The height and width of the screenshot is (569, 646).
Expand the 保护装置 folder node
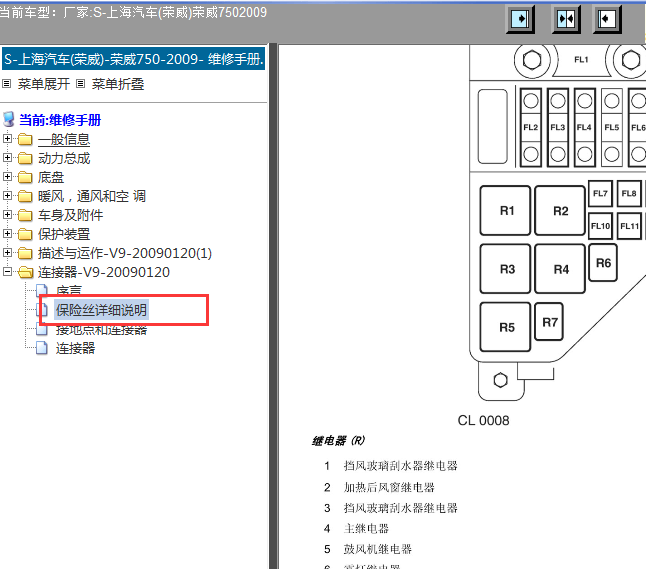[x=7, y=233]
